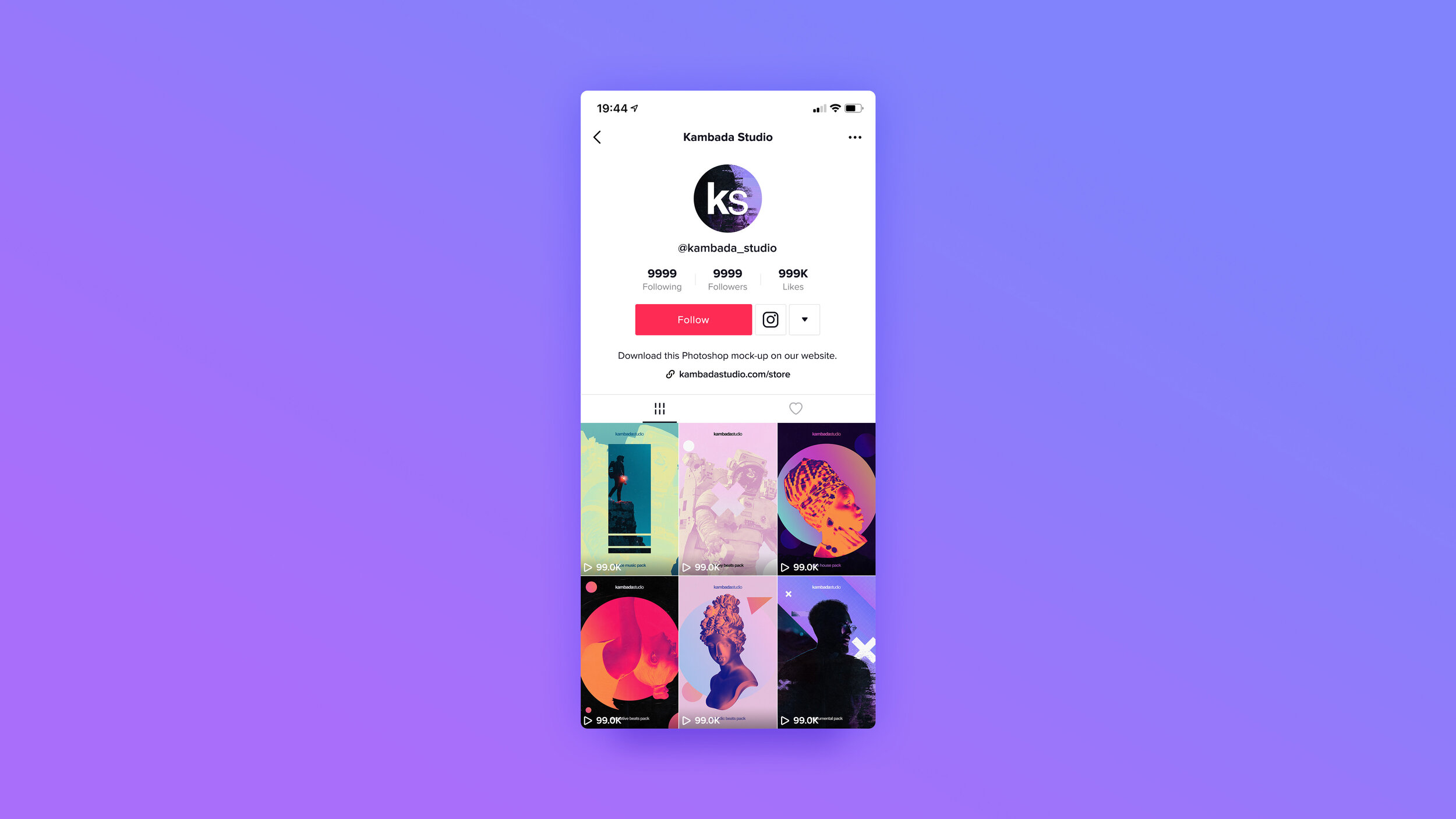Screen dimensions: 1456x819
Task: Tap the Instagram icon on profile
Action: 770,319
